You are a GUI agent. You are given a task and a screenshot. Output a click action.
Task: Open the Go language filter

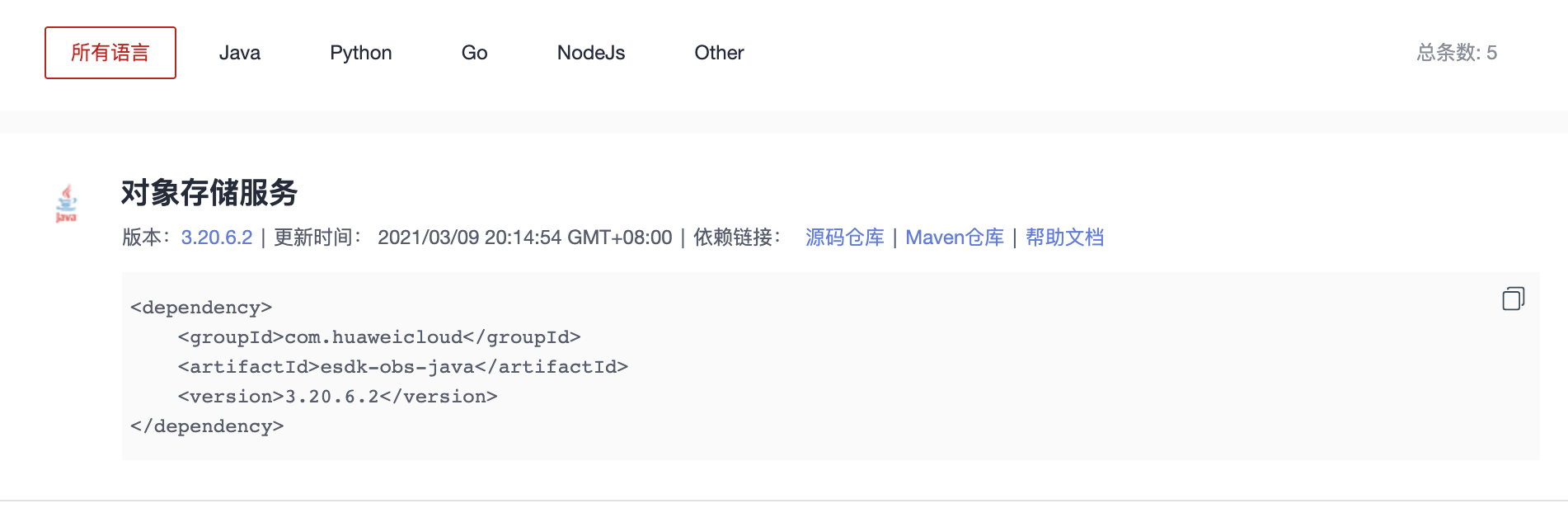coord(474,52)
